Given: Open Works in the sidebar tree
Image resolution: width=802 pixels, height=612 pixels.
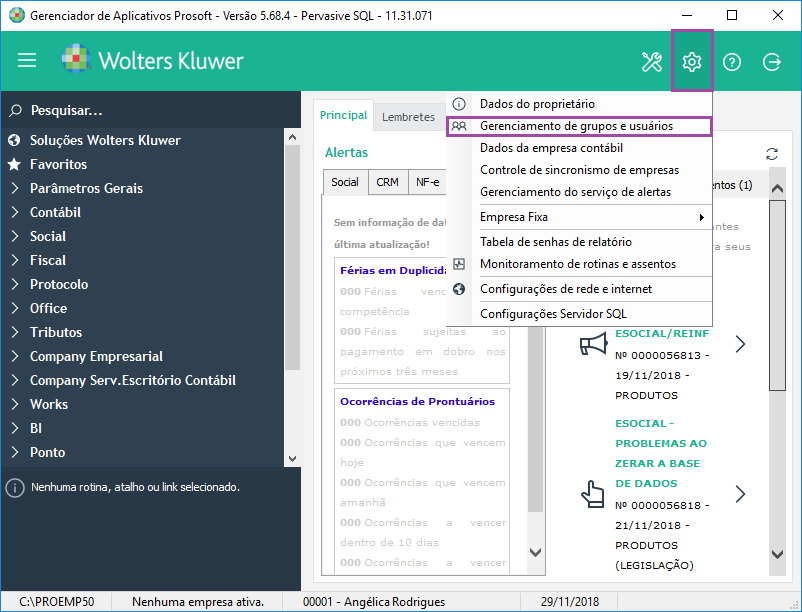Looking at the screenshot, I should (49, 404).
